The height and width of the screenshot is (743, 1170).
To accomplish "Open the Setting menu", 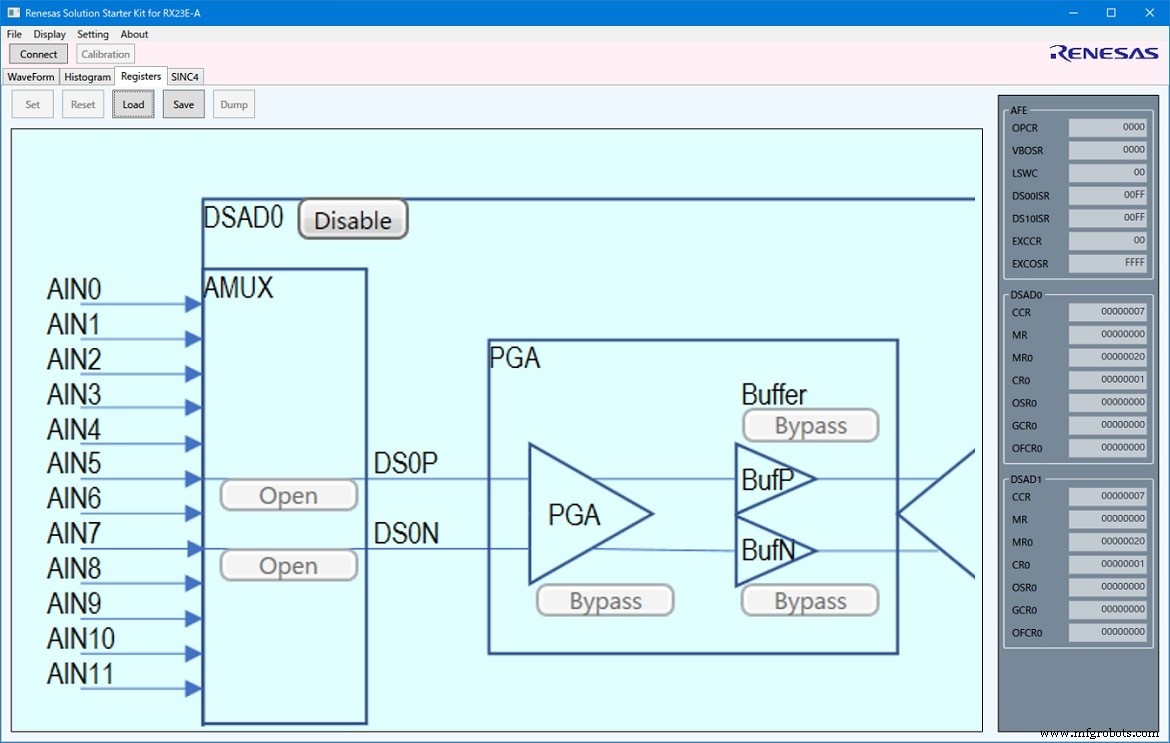I will 92,33.
